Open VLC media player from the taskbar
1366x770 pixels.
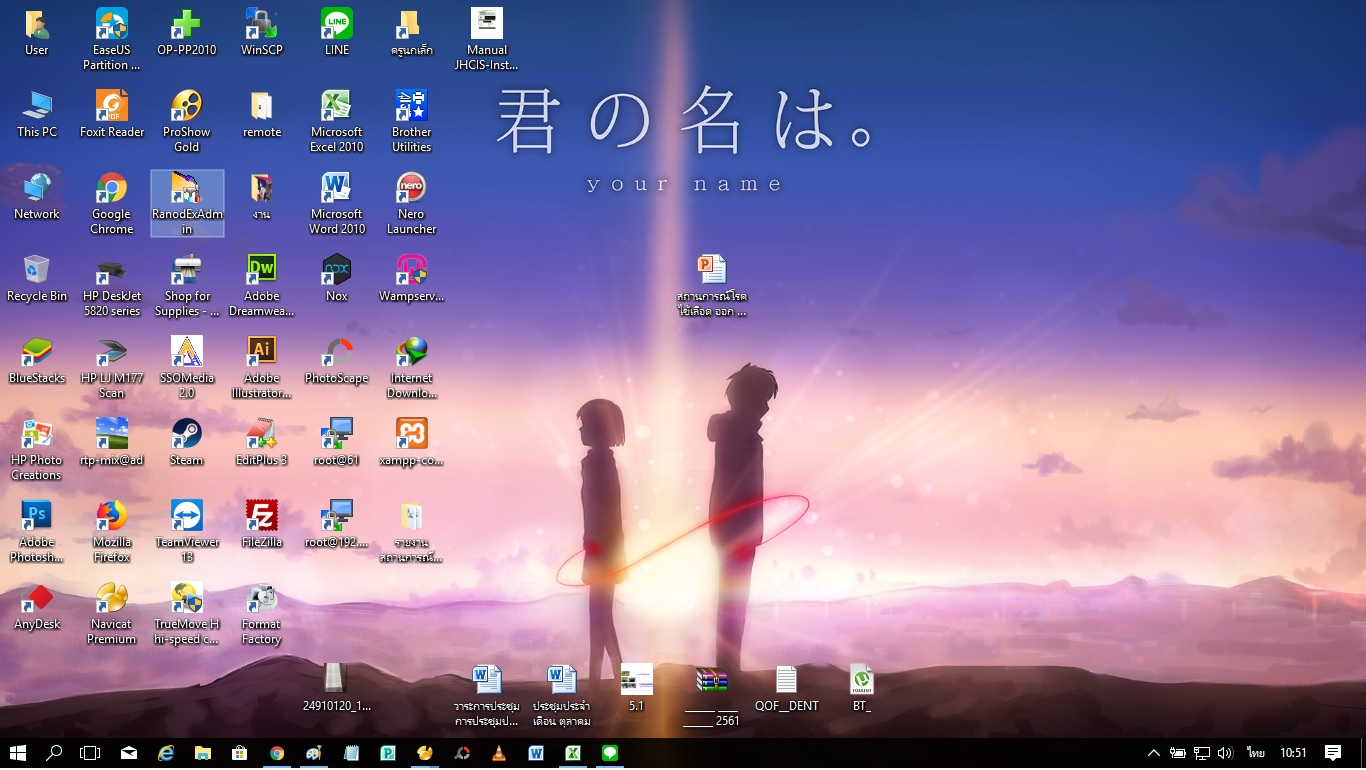coord(499,753)
